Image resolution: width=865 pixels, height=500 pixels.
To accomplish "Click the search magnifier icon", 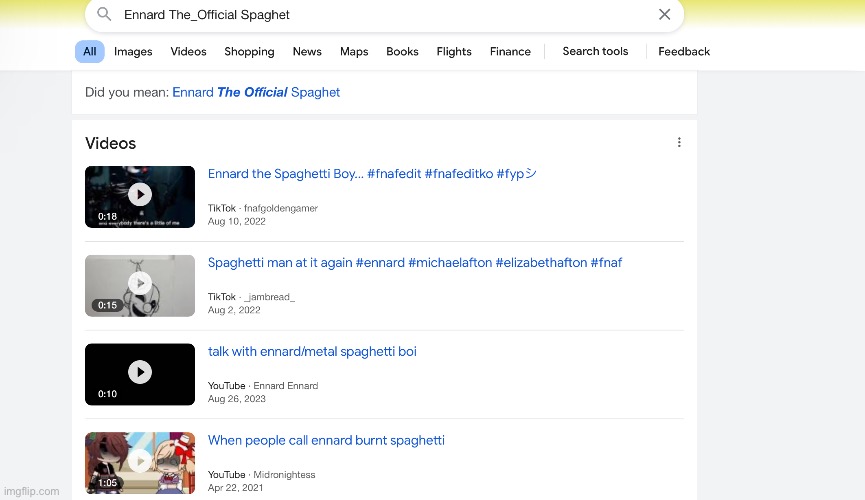I will point(104,15).
